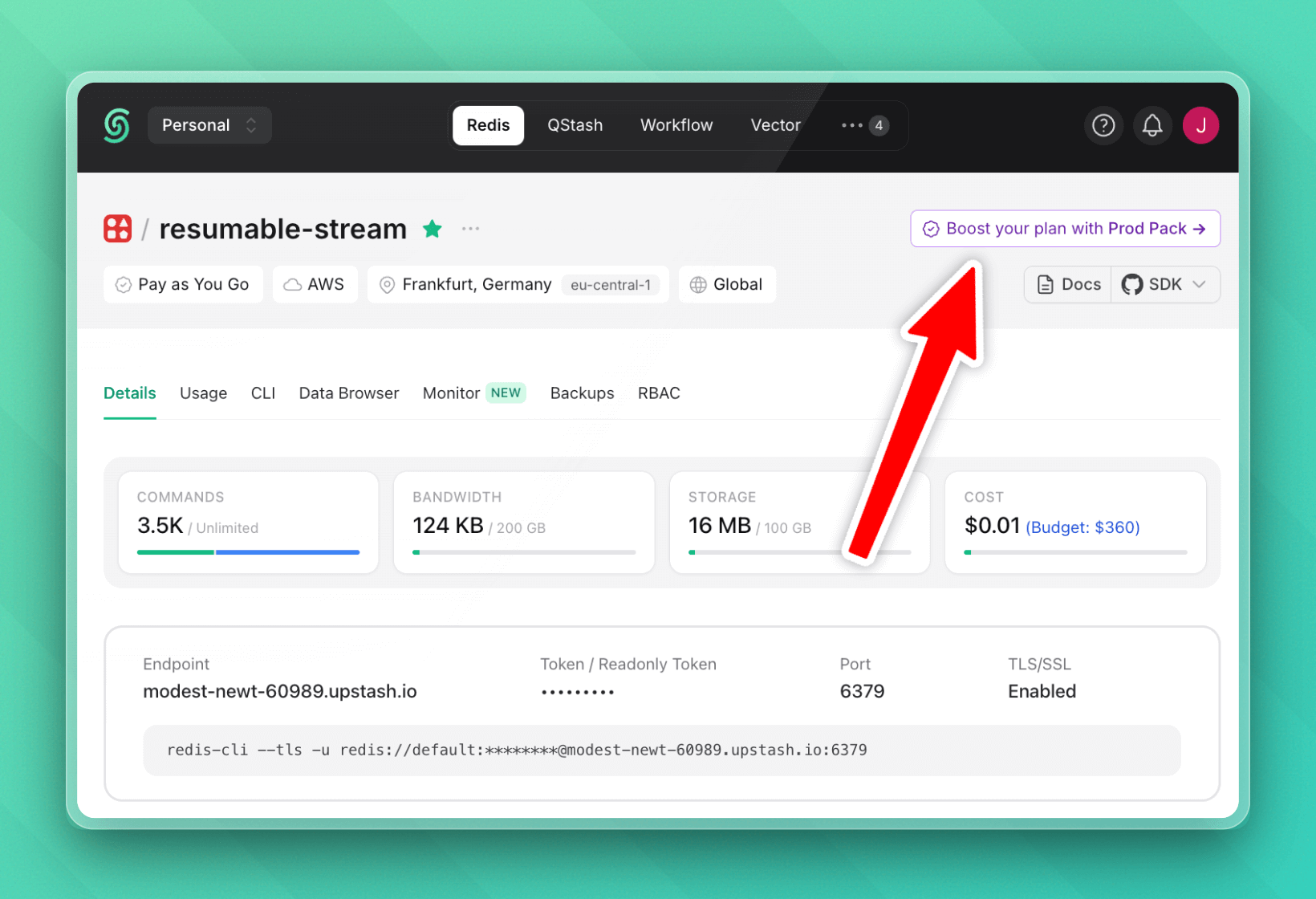The height and width of the screenshot is (899, 1316).
Task: Expand the SDK dropdown
Action: pyautogui.click(x=1165, y=284)
